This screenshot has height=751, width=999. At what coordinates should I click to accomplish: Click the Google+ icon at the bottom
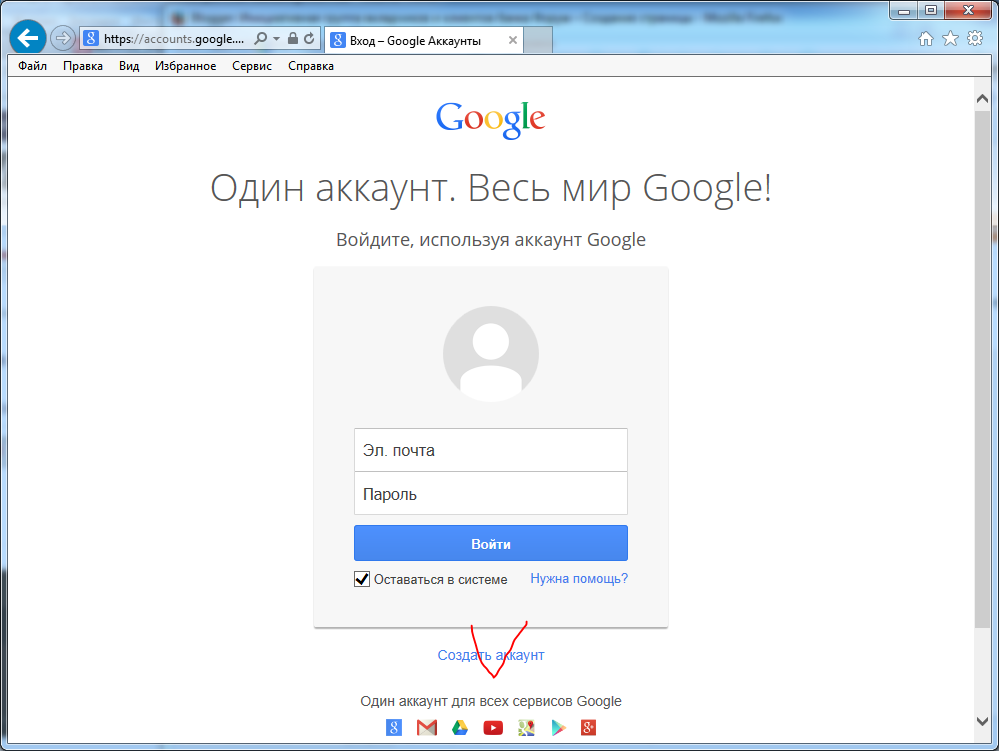click(589, 727)
